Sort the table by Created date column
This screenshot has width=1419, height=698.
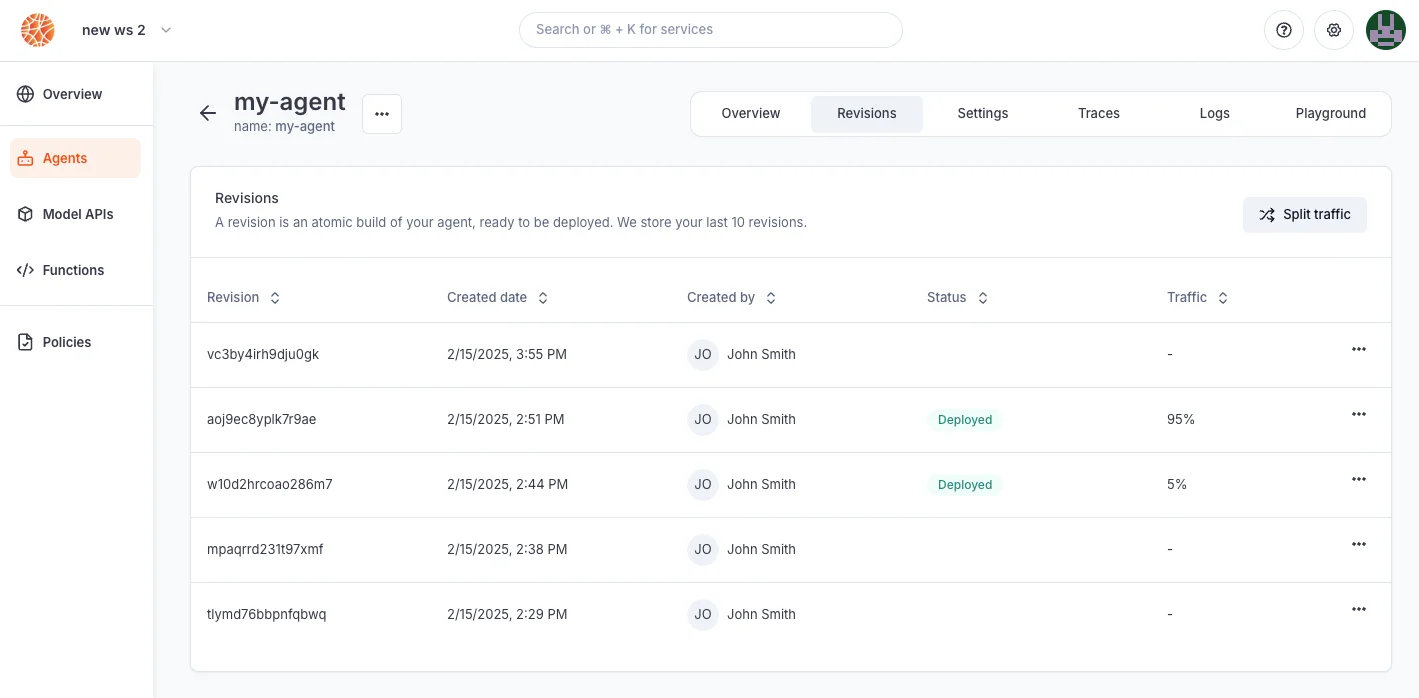498,297
